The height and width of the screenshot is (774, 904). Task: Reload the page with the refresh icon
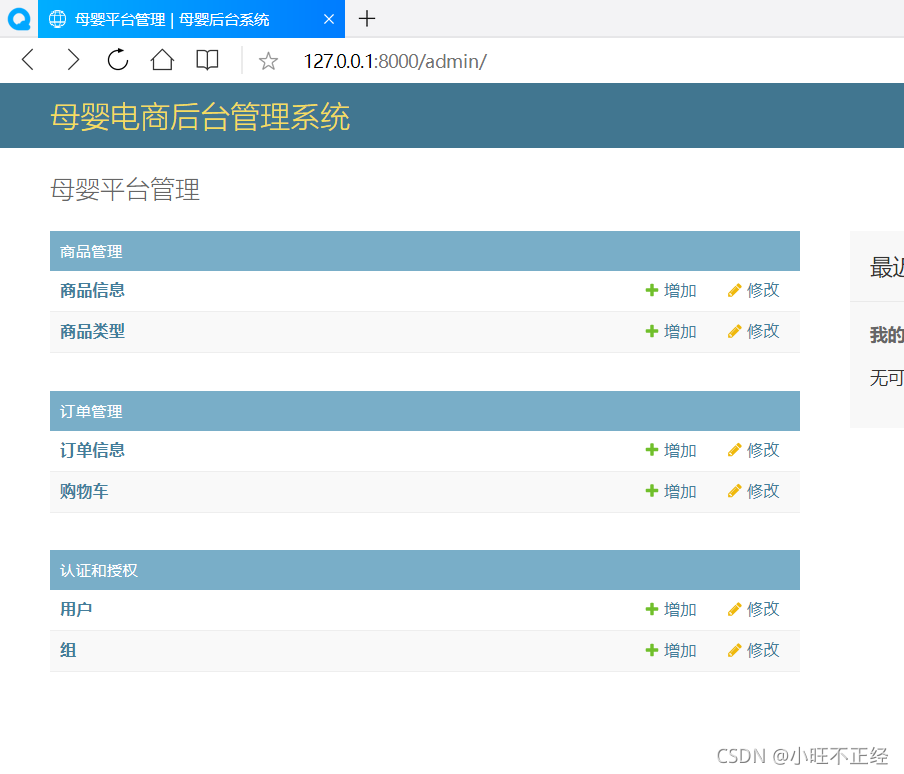tap(118, 59)
